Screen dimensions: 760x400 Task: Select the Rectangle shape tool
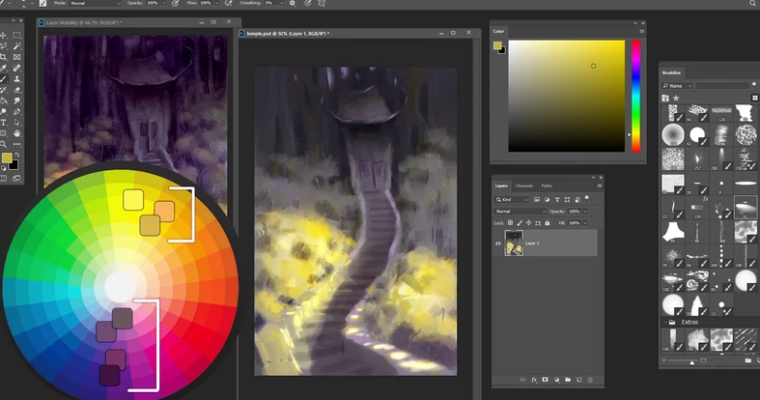[3, 133]
